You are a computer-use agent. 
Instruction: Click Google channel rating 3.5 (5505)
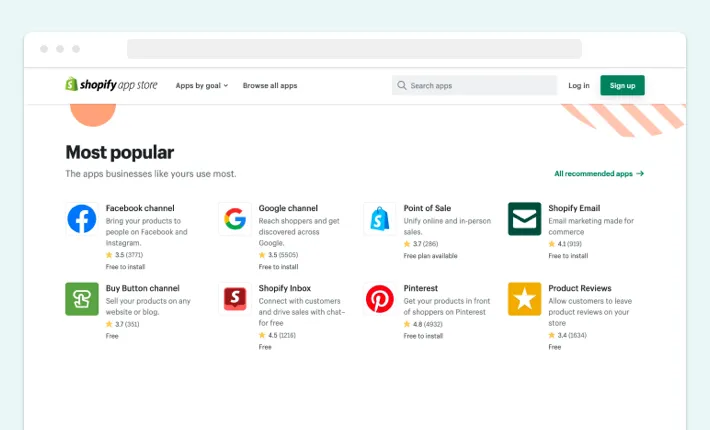tap(278, 255)
